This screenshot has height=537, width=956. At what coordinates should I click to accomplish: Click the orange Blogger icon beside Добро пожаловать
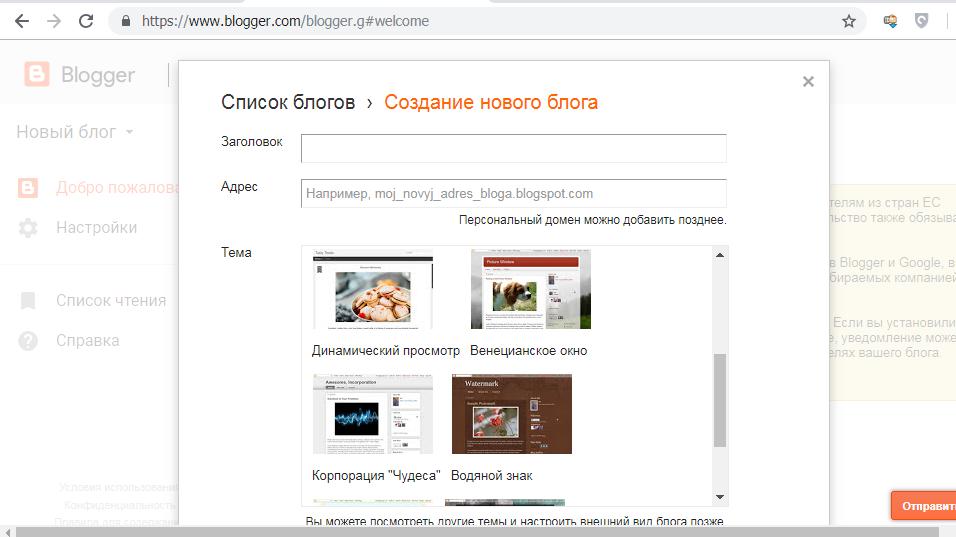click(x=28, y=188)
